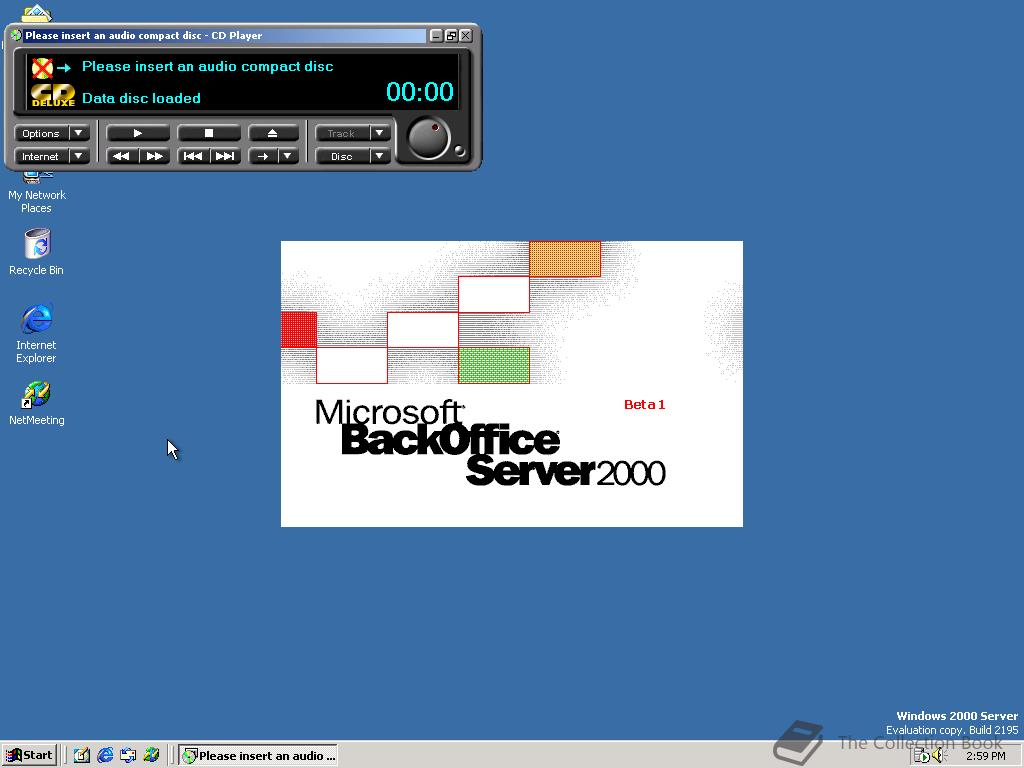The height and width of the screenshot is (768, 1024).
Task: Open the play mode dropdown arrow
Action: point(288,156)
